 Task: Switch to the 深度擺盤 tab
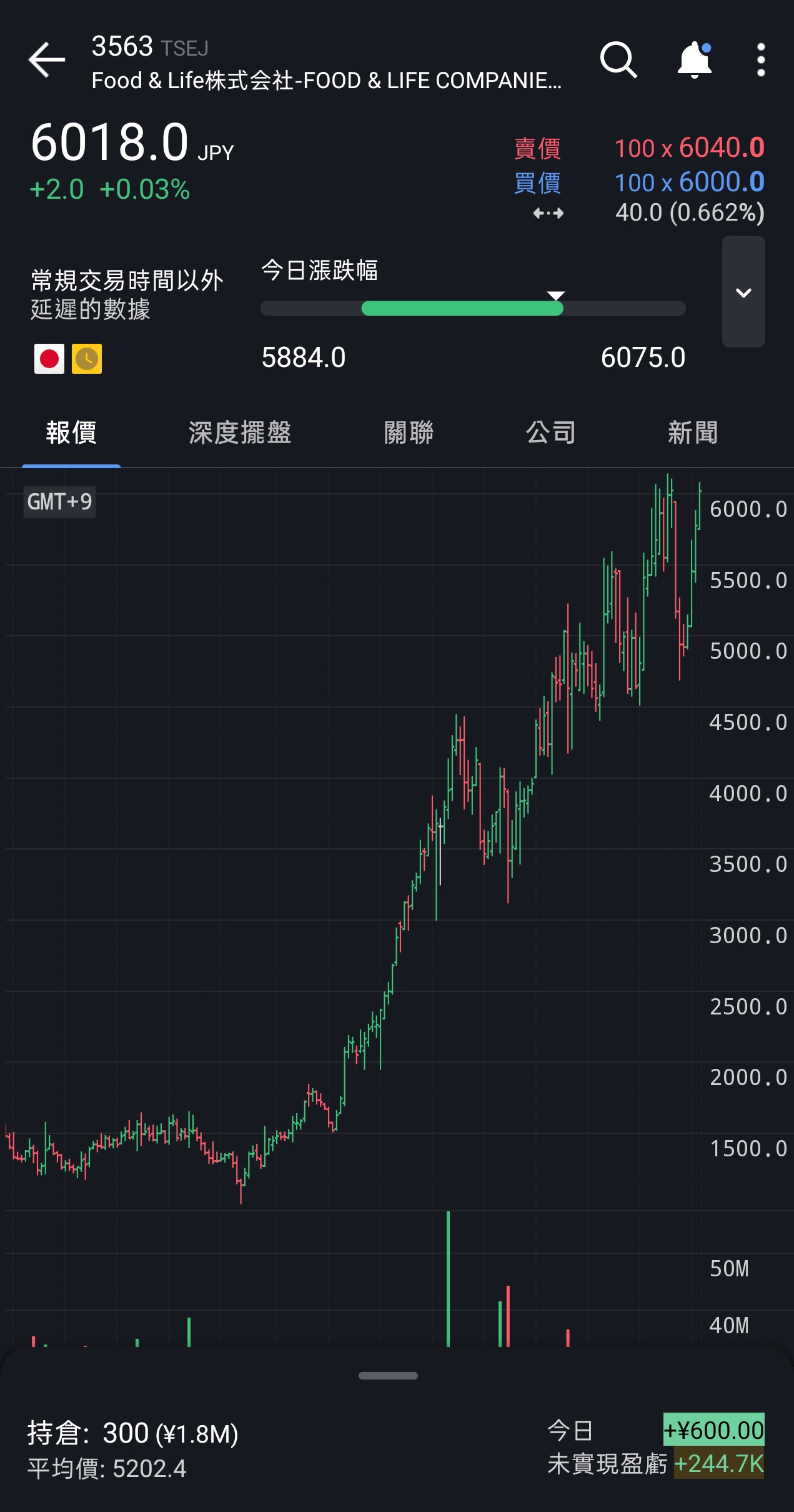[x=240, y=433]
